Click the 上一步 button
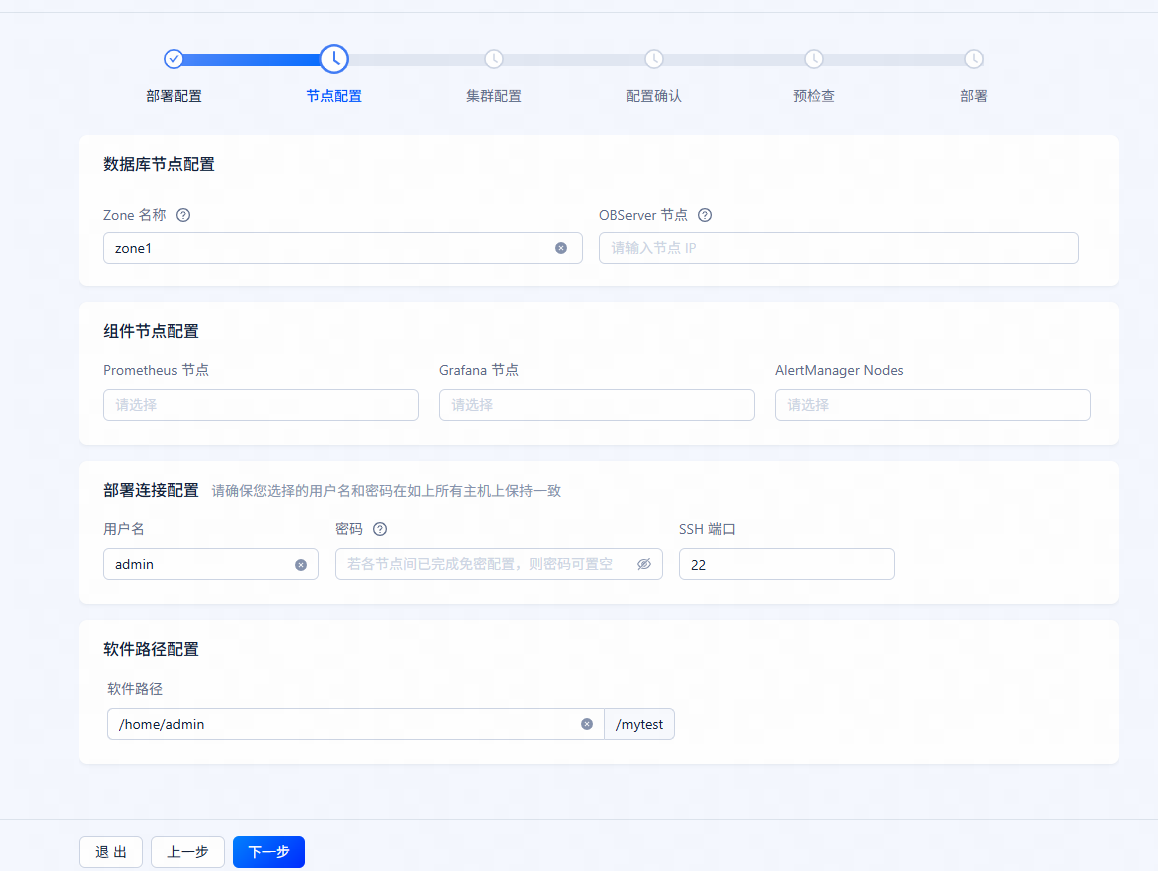 pos(188,852)
